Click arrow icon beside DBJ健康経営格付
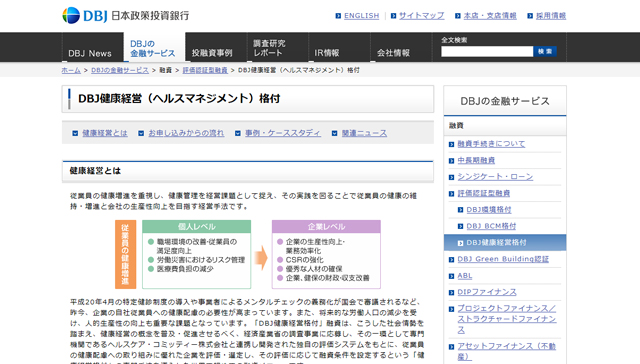Viewport: 640px width, 364px height. (x=460, y=243)
